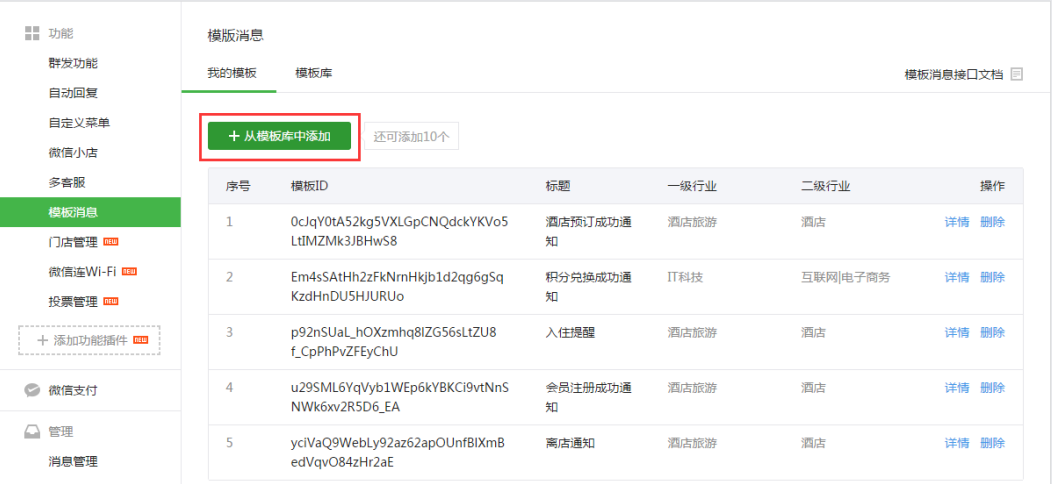Click template ID starting with 0cJqY0tA52kg5
The width and height of the screenshot is (1052, 484).
400,232
